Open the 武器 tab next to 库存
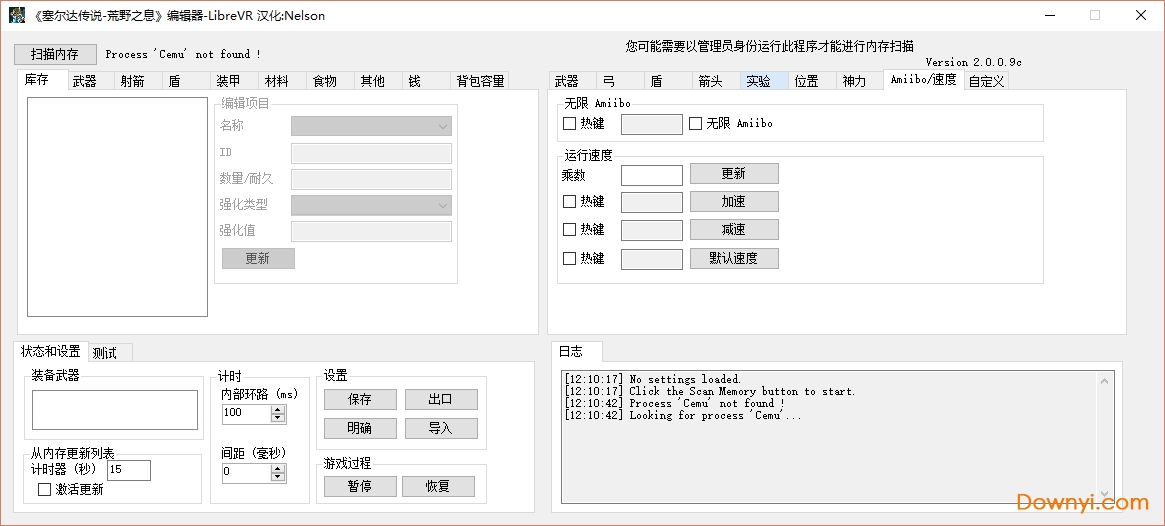The height and width of the screenshot is (526, 1165). pyautogui.click(x=91, y=81)
